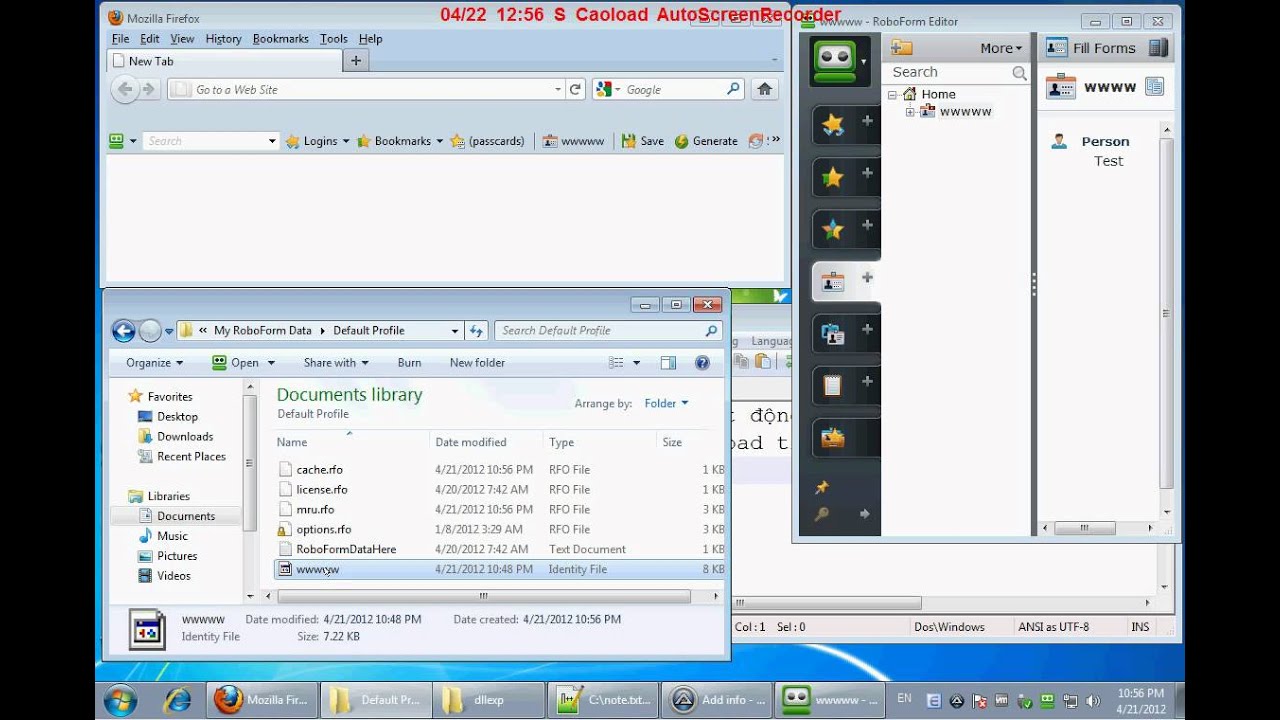Open the Firefox History menu

(223, 39)
